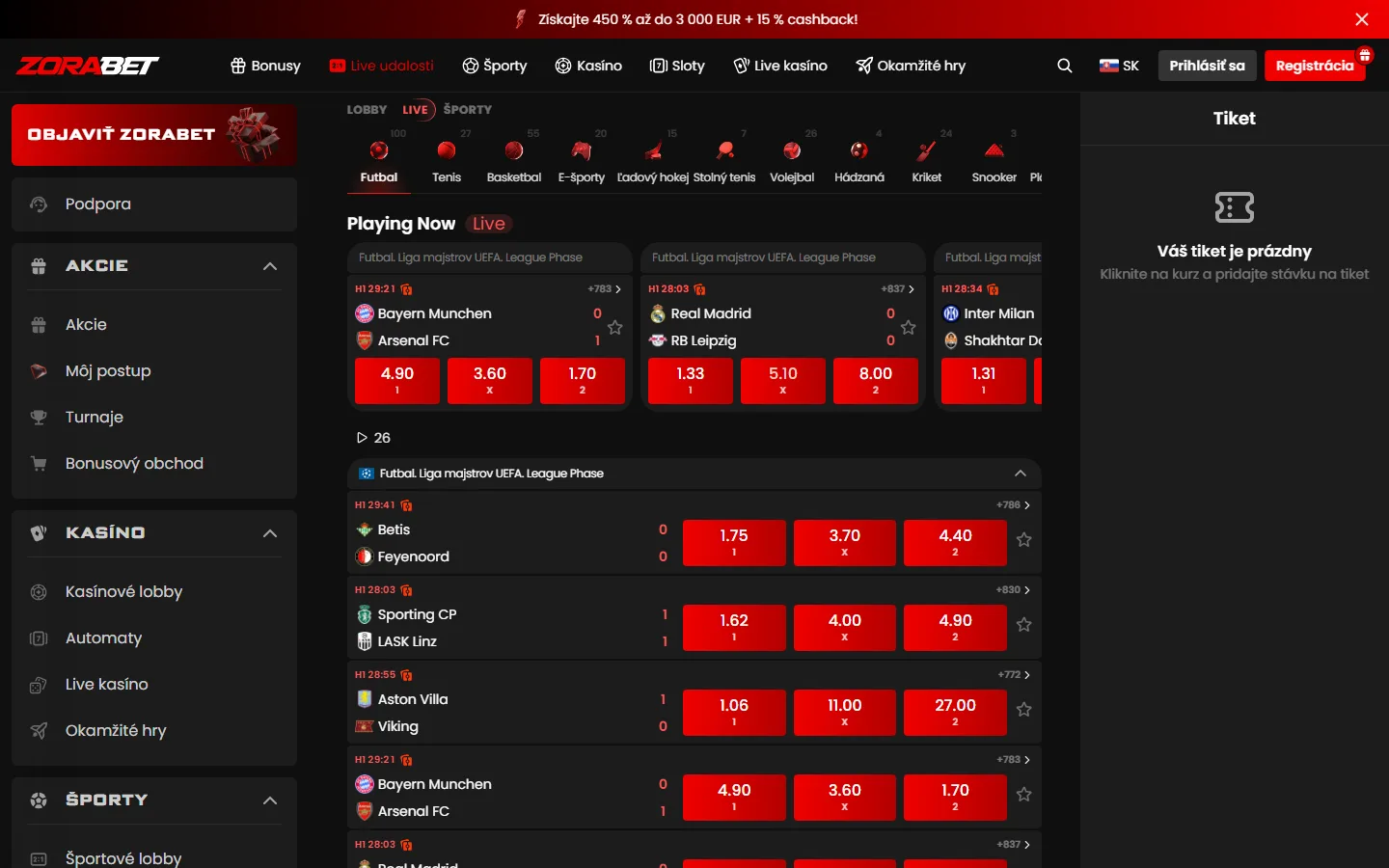
Task: Open the Sloty top menu item
Action: click(677, 66)
